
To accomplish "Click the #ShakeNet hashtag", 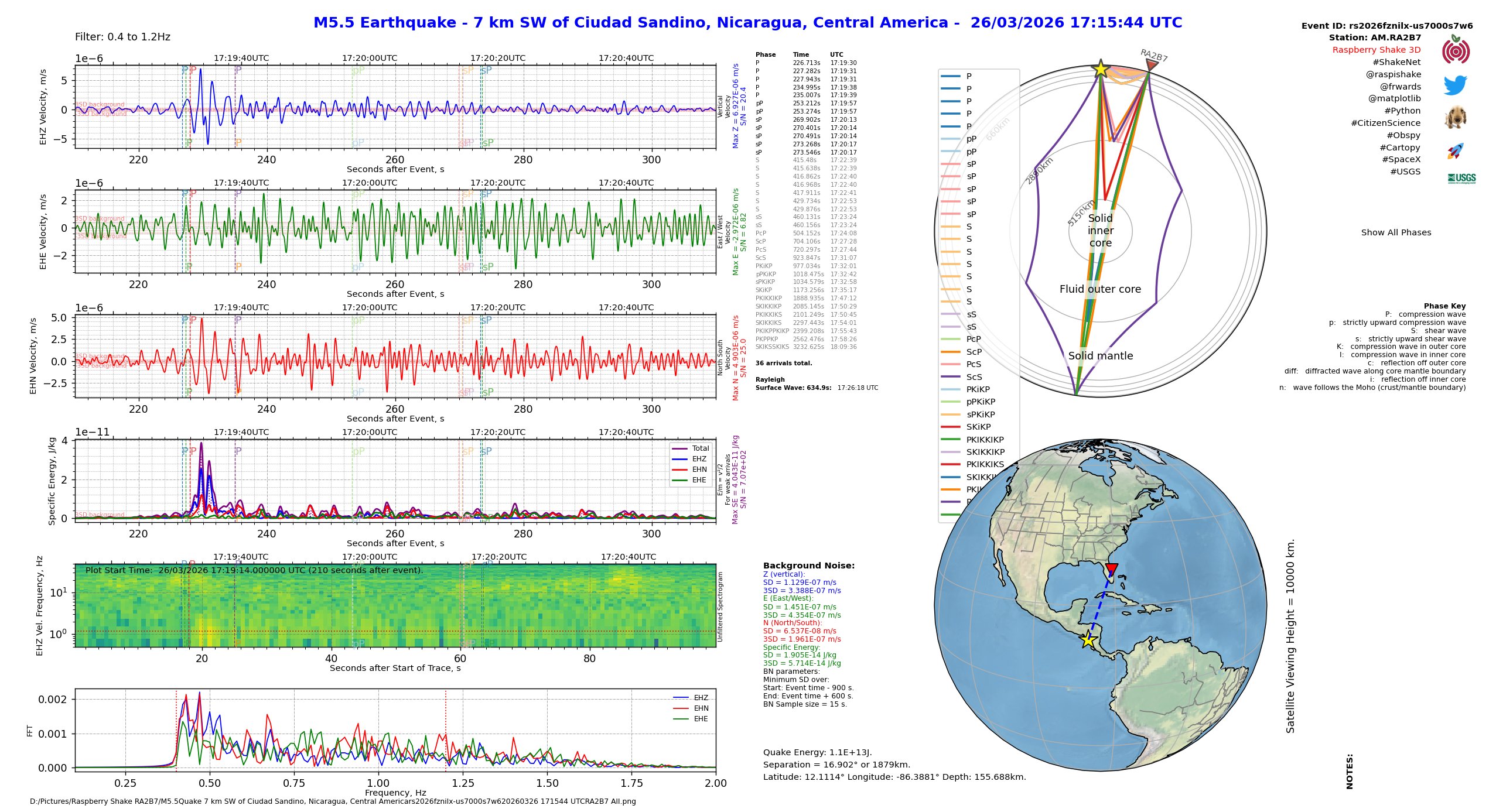I will point(1396,62).
